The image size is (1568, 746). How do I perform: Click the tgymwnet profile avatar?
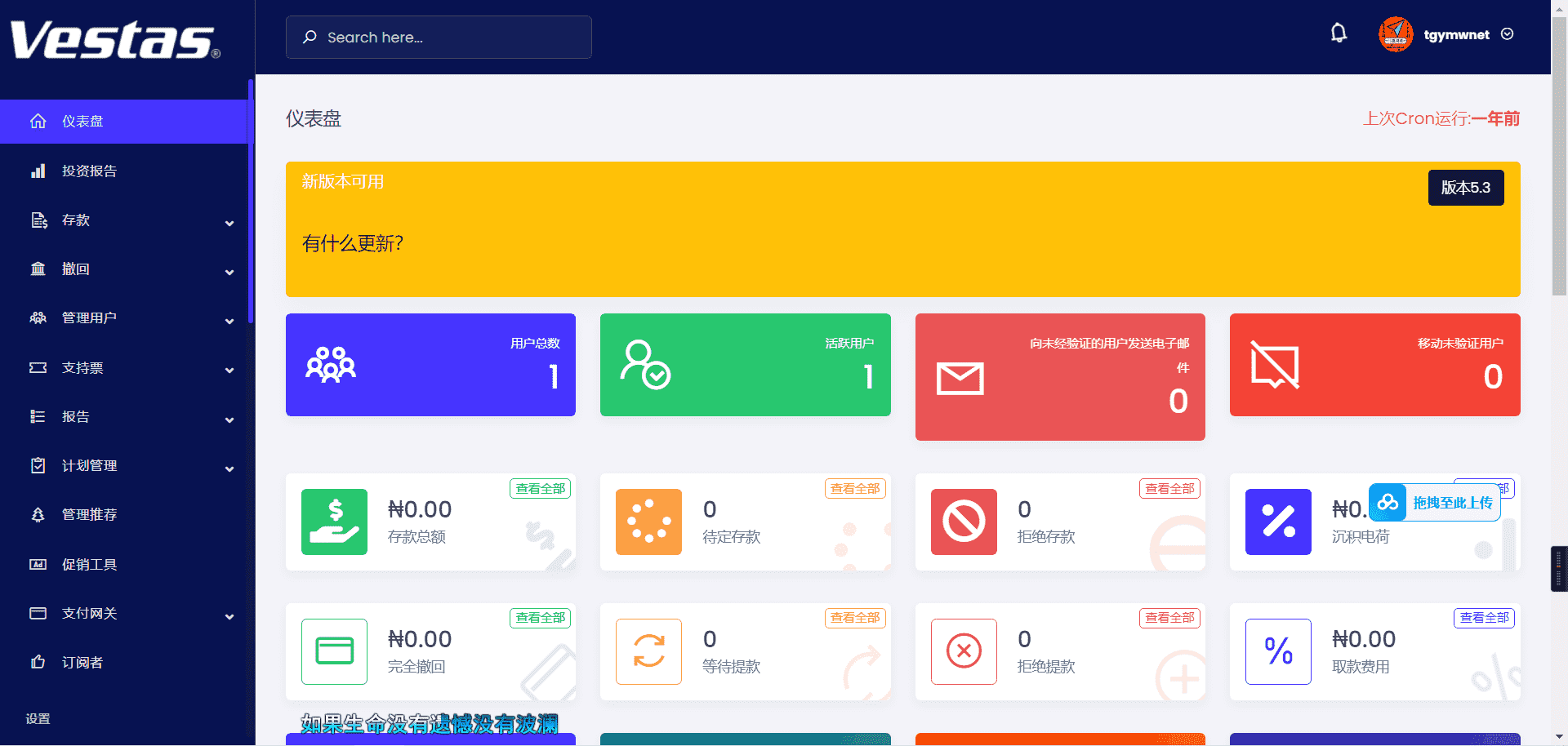pos(1396,34)
